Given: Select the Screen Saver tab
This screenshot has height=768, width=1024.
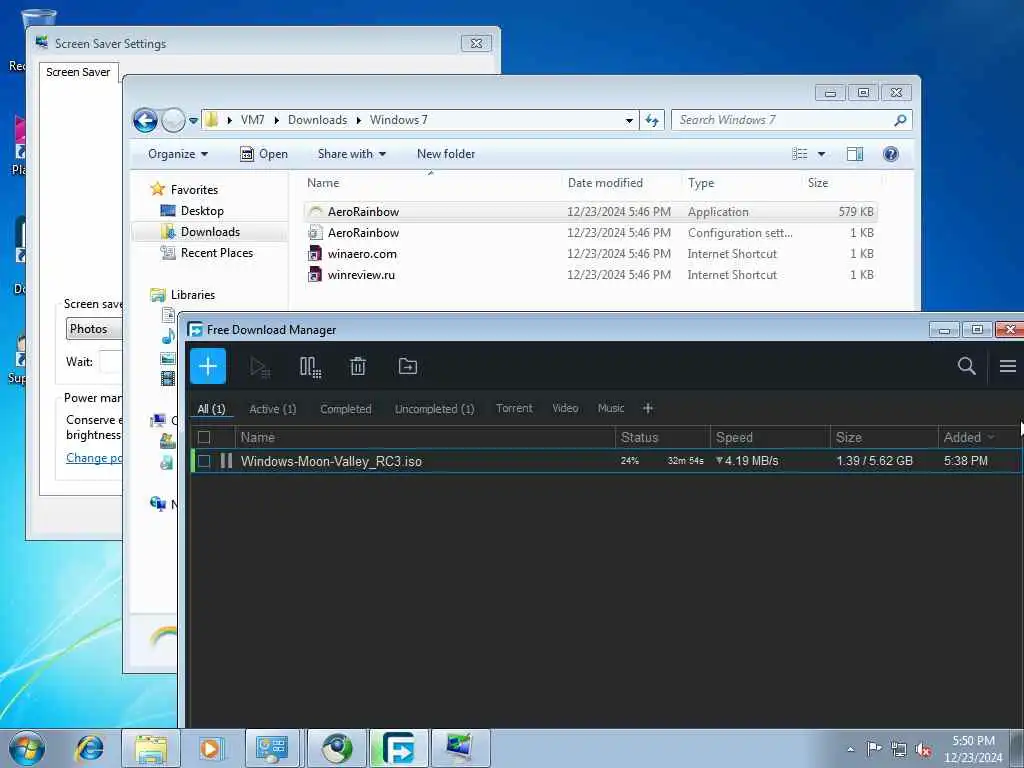Looking at the screenshot, I should point(78,72).
